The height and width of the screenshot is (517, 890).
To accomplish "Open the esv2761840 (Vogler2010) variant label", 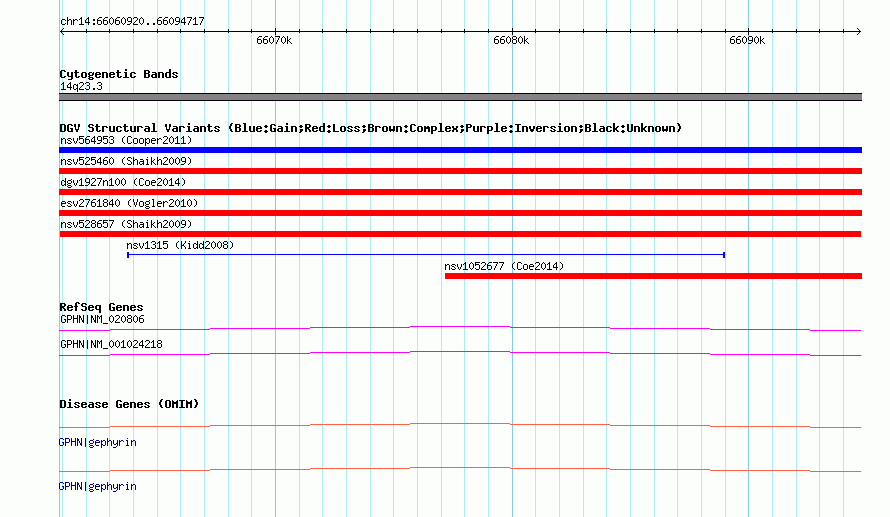I will [x=129, y=203].
